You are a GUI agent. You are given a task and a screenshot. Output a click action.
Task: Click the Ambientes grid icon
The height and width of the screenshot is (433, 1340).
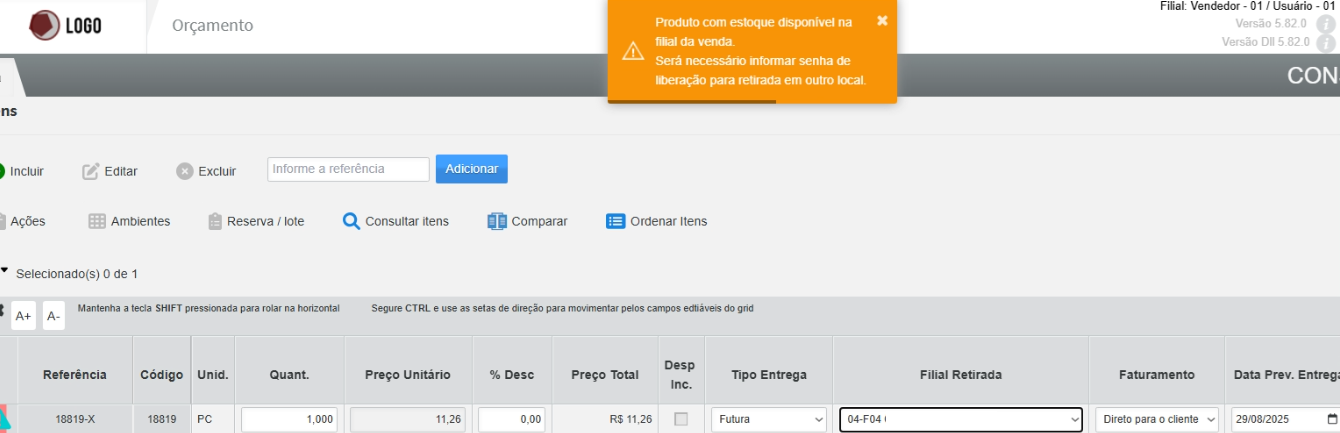click(97, 221)
